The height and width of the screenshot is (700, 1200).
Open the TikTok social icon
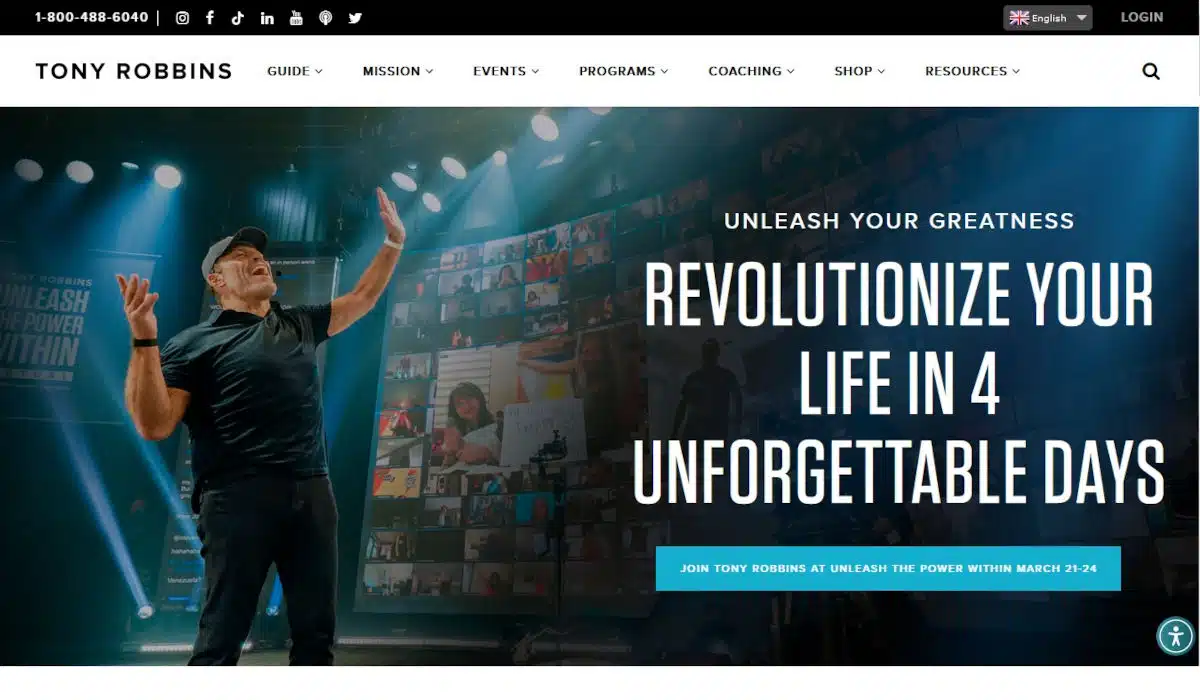[x=238, y=18]
